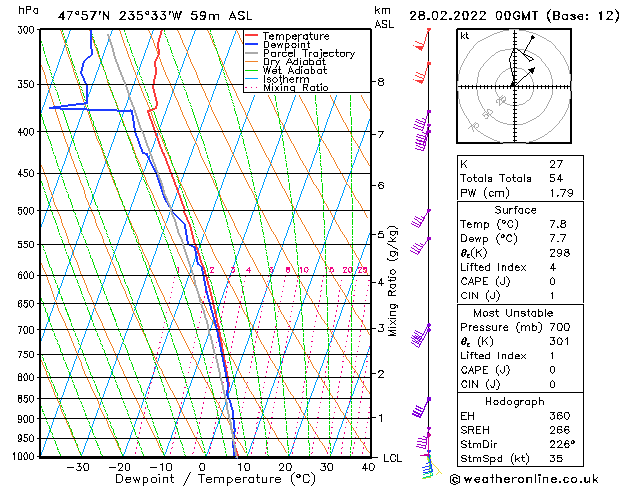Click the red Temperature line sample in legend
Viewport: 629px width, 486px height.
pos(252,36)
